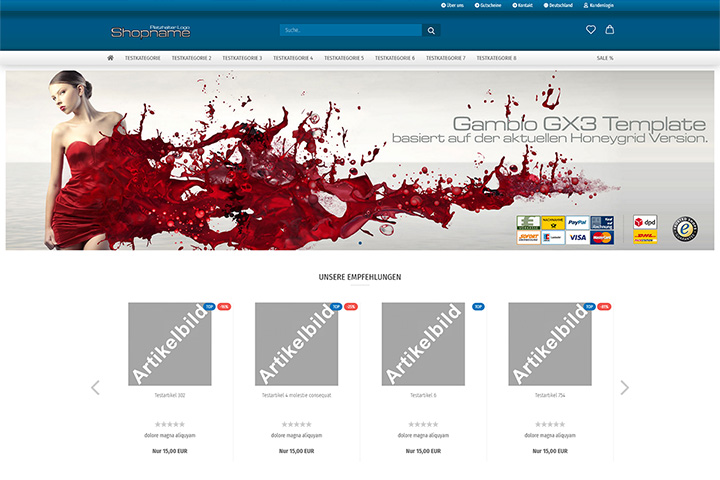Click the PayPal payment logo

[577, 222]
